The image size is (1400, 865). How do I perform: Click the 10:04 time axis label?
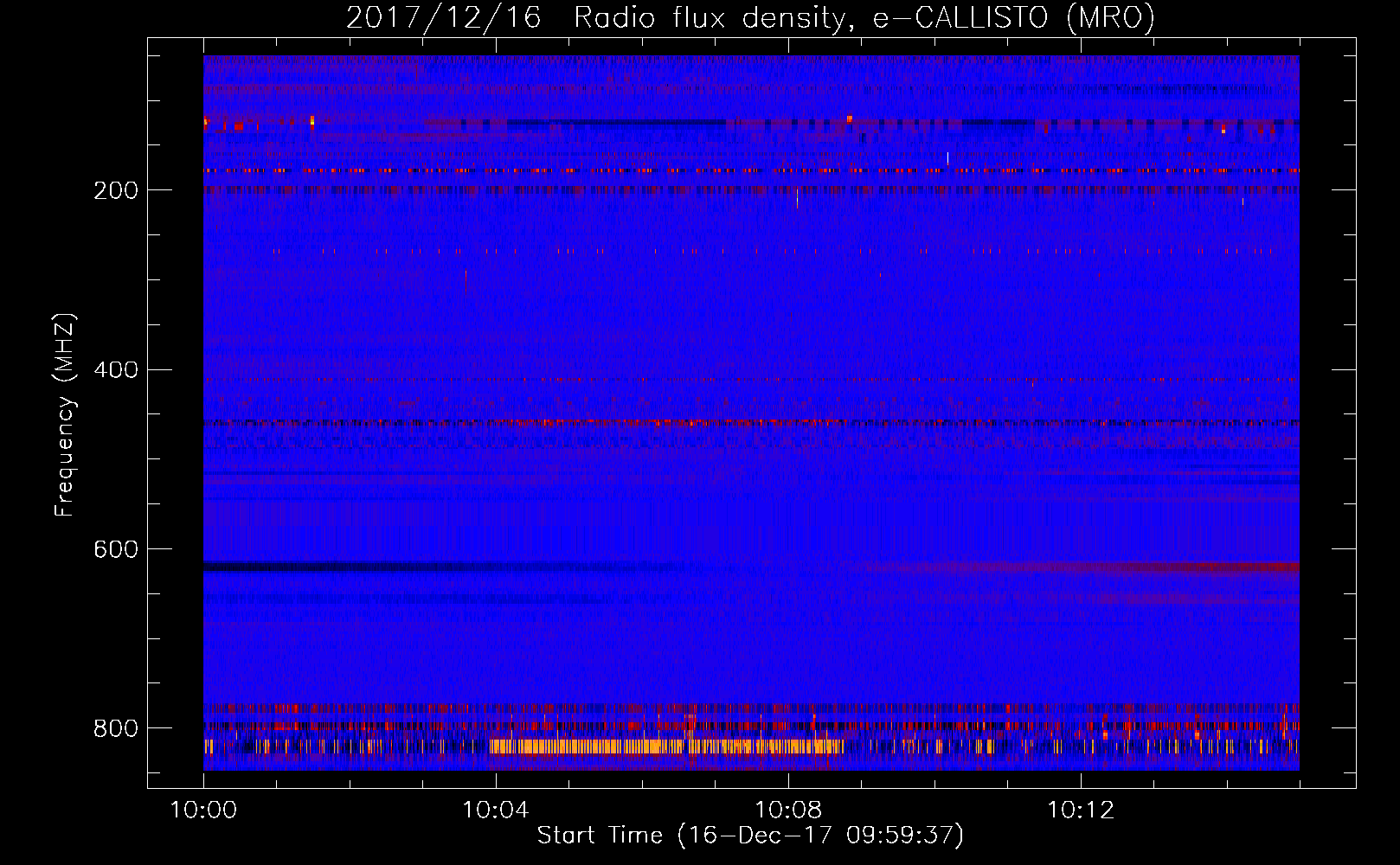[x=495, y=811]
